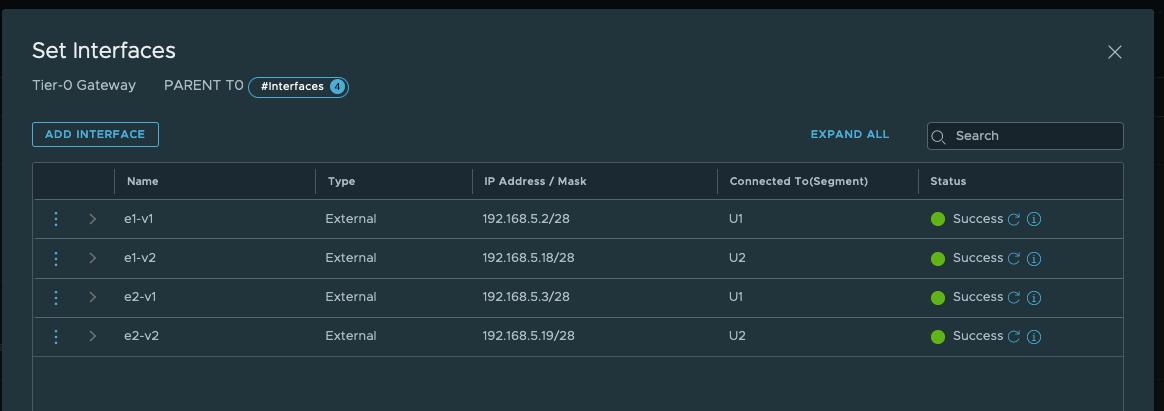
Task: Sort by the IP Address / Mask column
Action: click(535, 181)
